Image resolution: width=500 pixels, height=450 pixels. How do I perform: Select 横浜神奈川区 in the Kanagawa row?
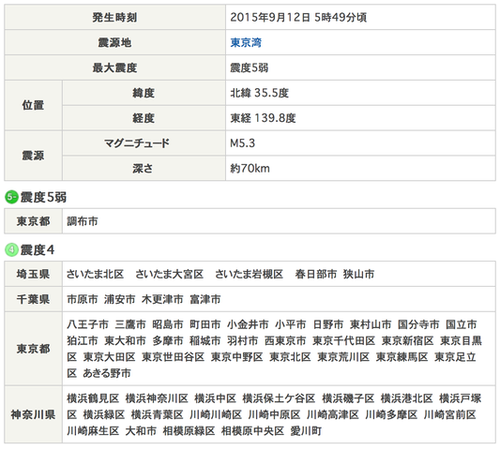coord(157,398)
